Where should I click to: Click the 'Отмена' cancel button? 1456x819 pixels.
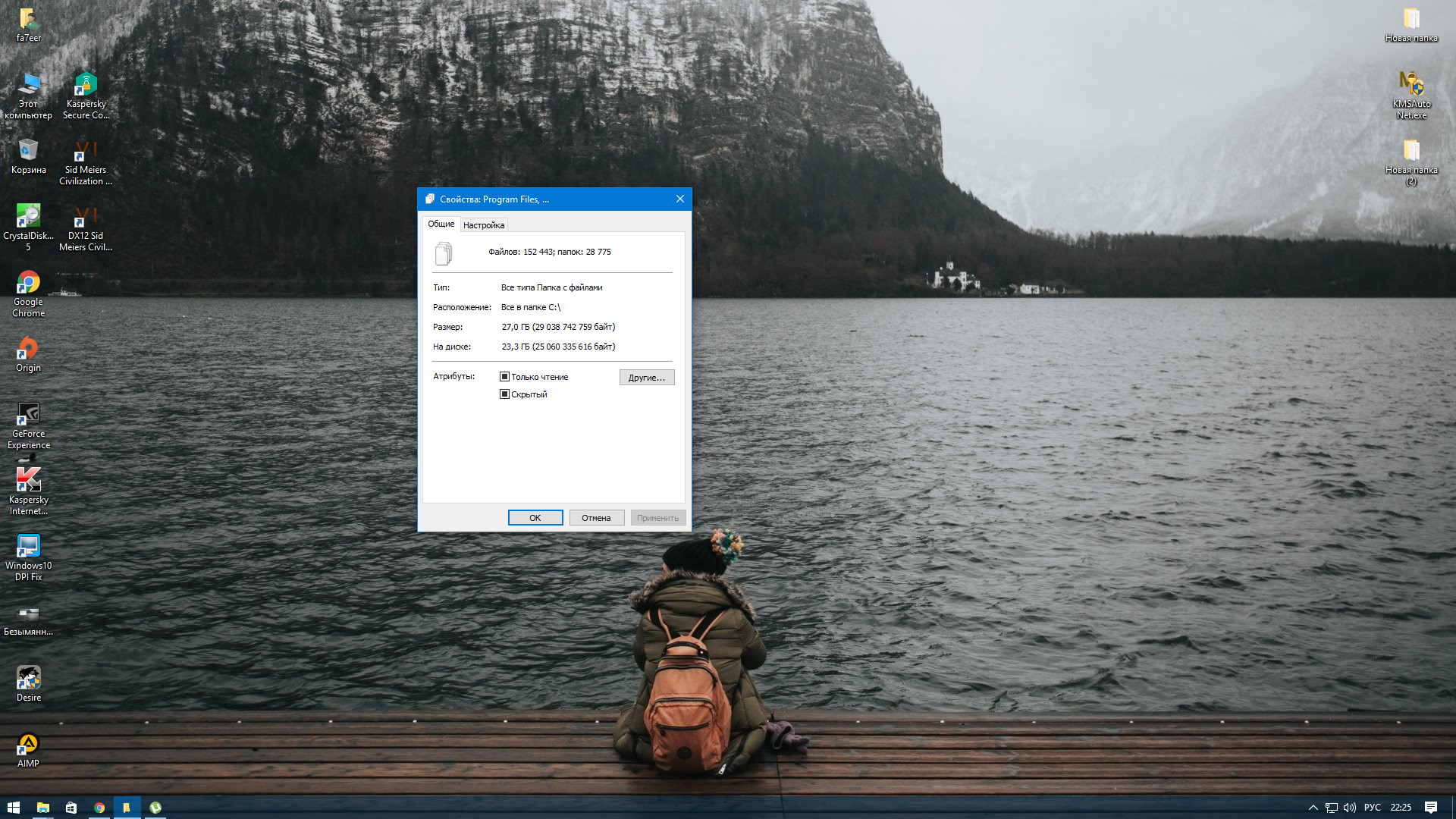pyautogui.click(x=596, y=518)
